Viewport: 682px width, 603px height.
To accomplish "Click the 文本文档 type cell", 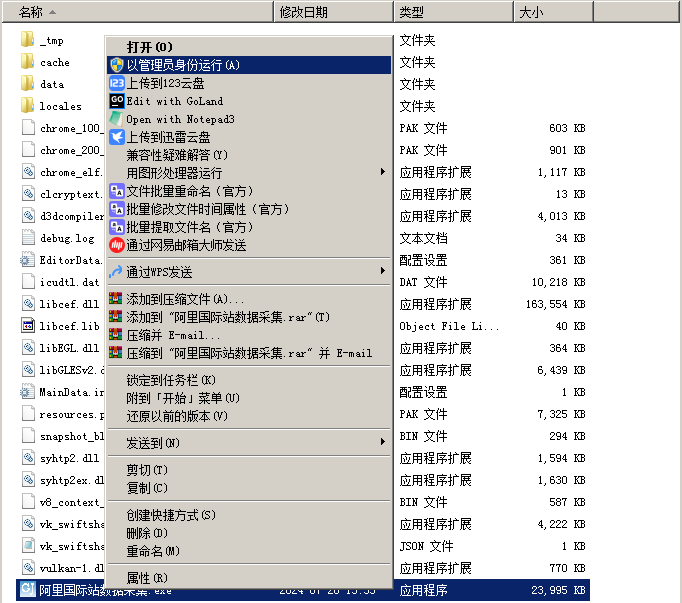I will (x=423, y=238).
